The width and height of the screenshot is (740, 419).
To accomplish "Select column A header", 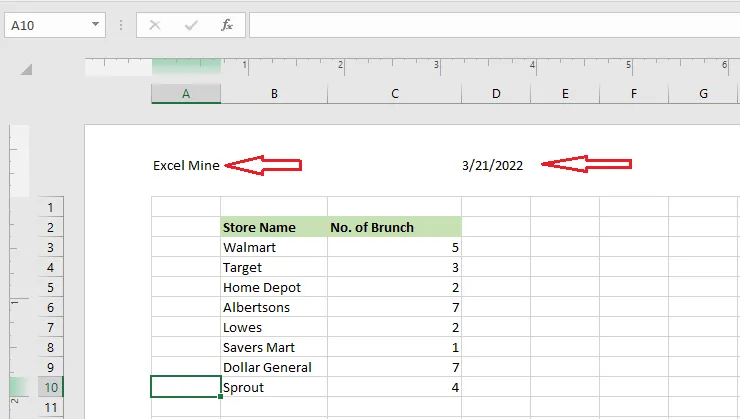I will tap(186, 94).
